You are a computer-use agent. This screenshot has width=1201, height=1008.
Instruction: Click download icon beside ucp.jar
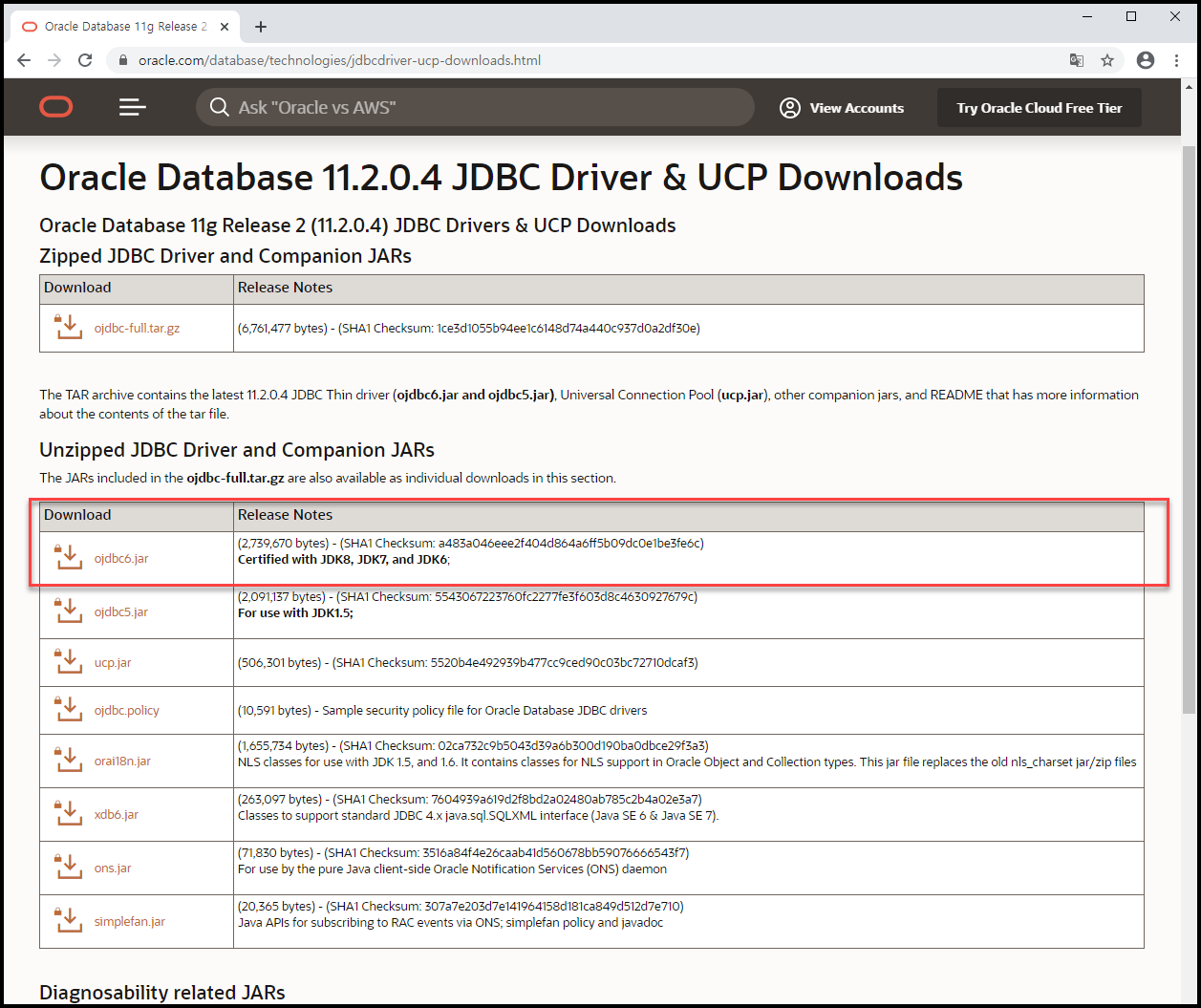pyautogui.click(x=68, y=662)
